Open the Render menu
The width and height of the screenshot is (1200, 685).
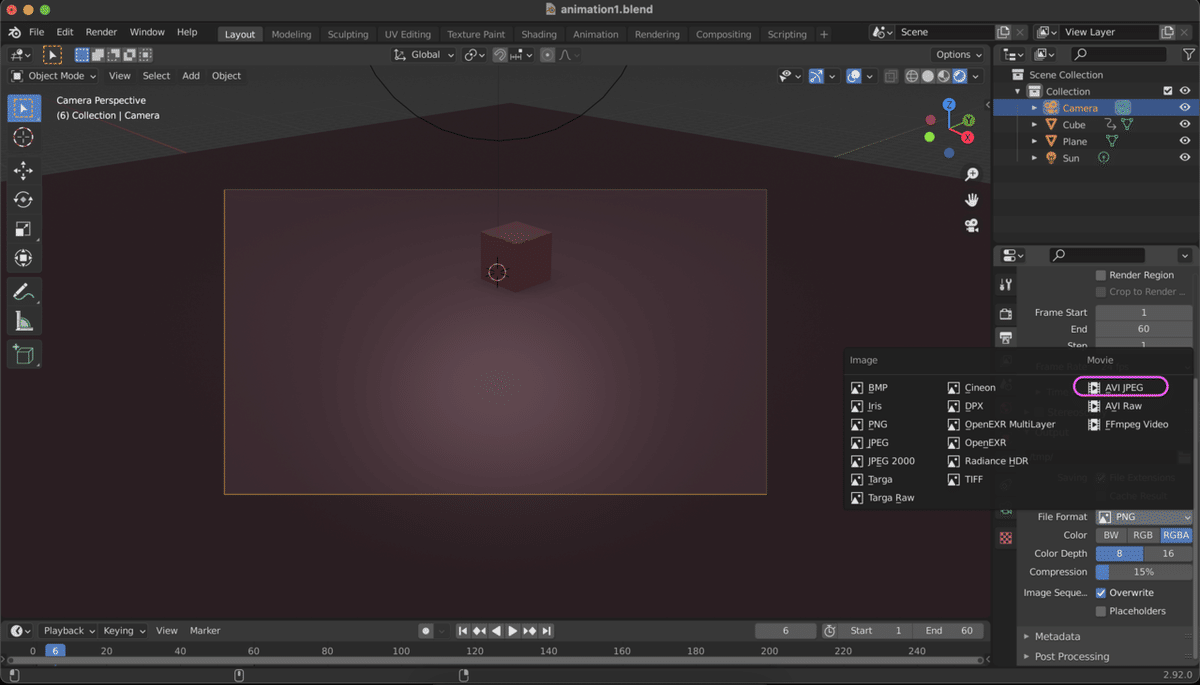tap(101, 33)
